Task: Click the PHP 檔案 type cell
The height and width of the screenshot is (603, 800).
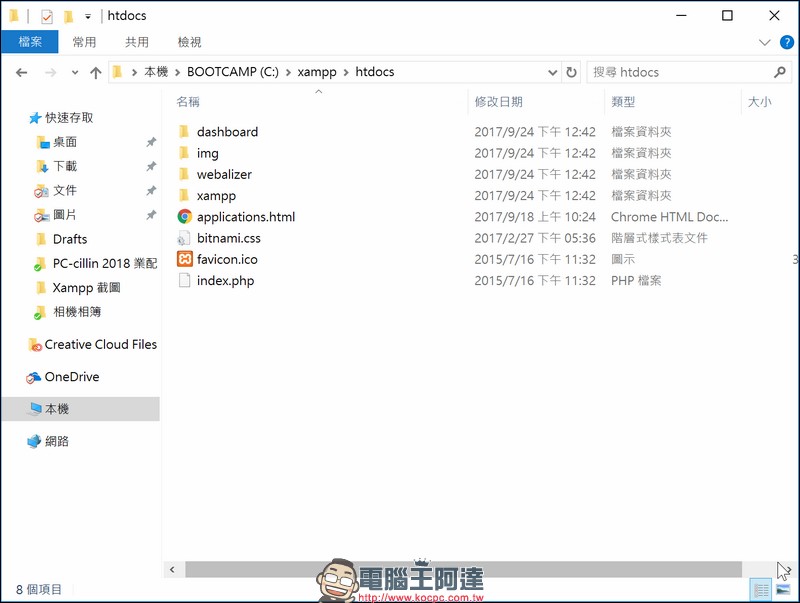Action: [636, 281]
